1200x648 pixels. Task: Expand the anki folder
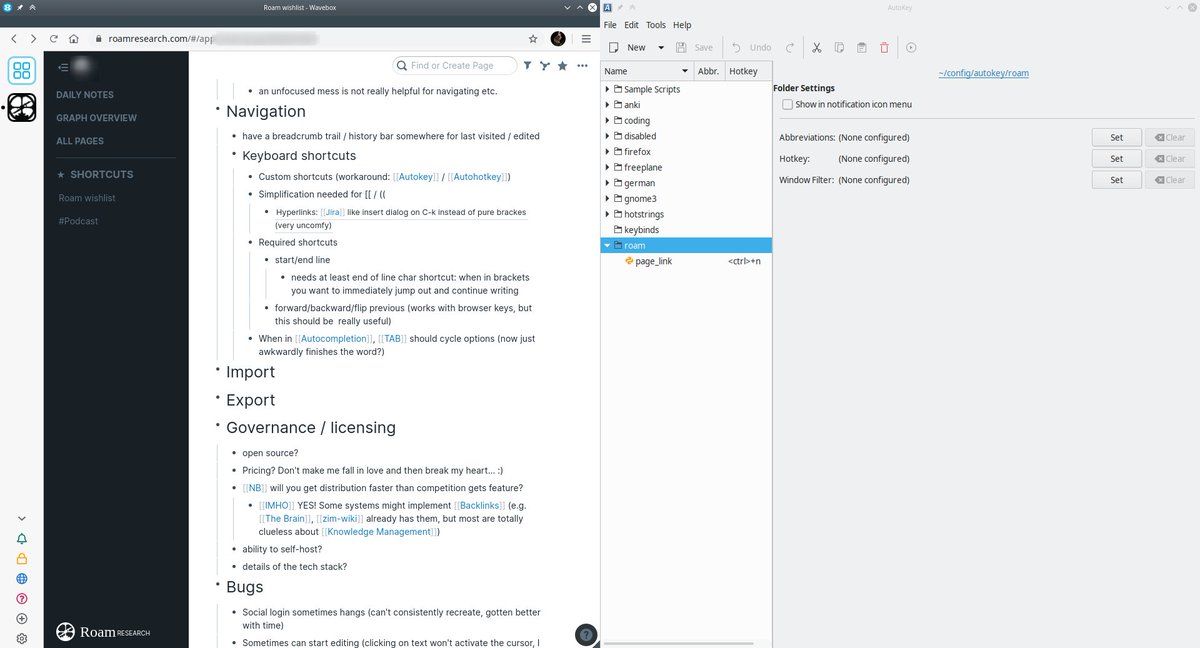tap(607, 105)
